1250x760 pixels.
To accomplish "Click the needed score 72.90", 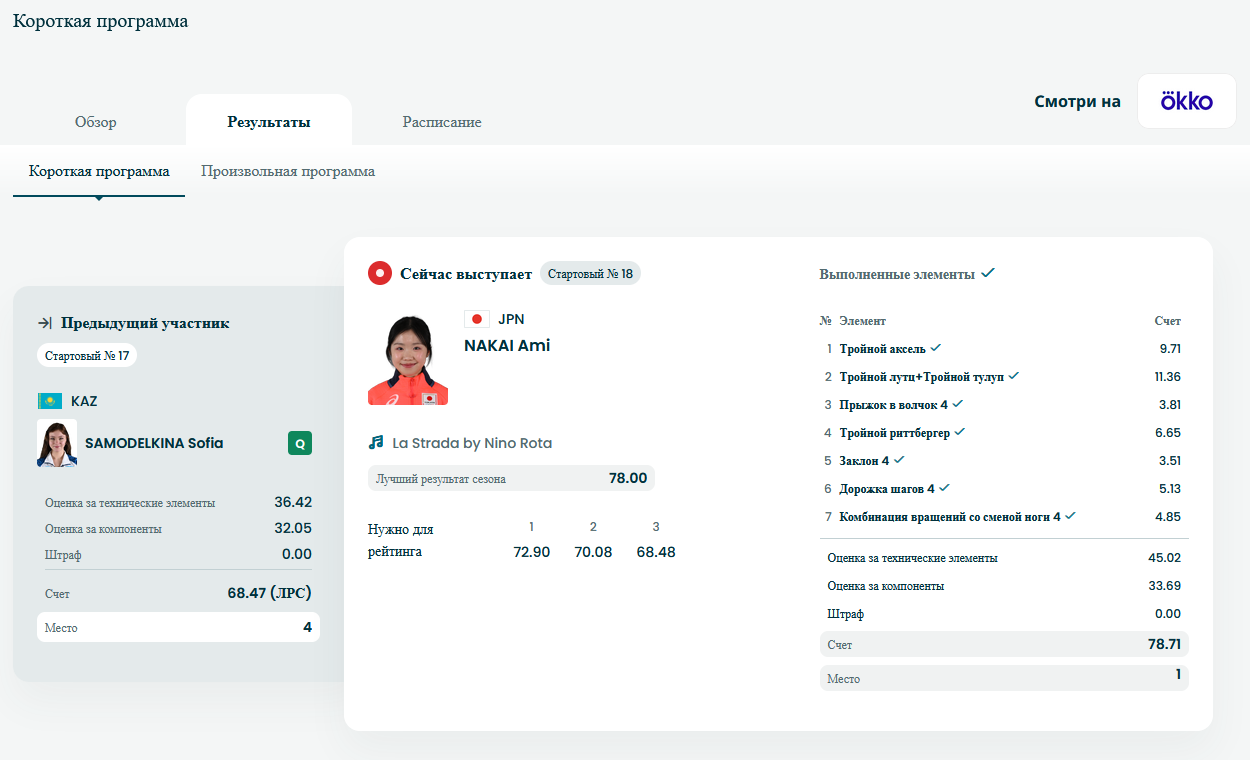I will click(x=531, y=552).
